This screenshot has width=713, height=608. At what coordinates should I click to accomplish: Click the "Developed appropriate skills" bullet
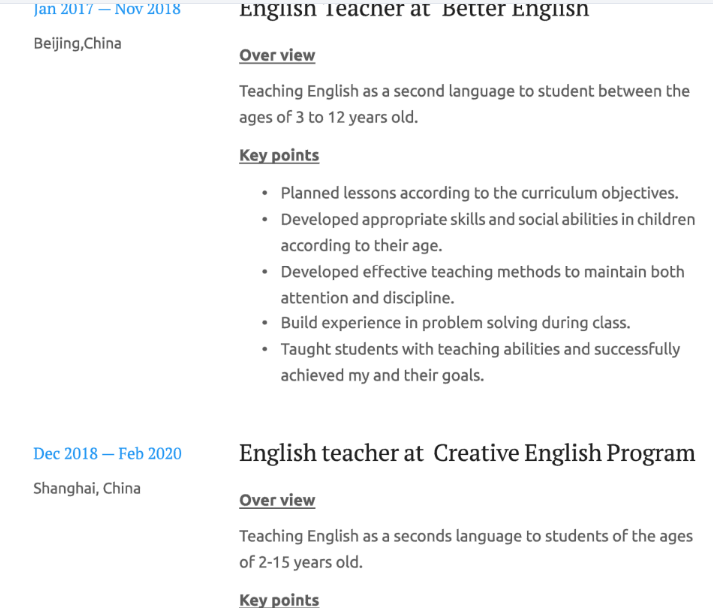point(487,219)
